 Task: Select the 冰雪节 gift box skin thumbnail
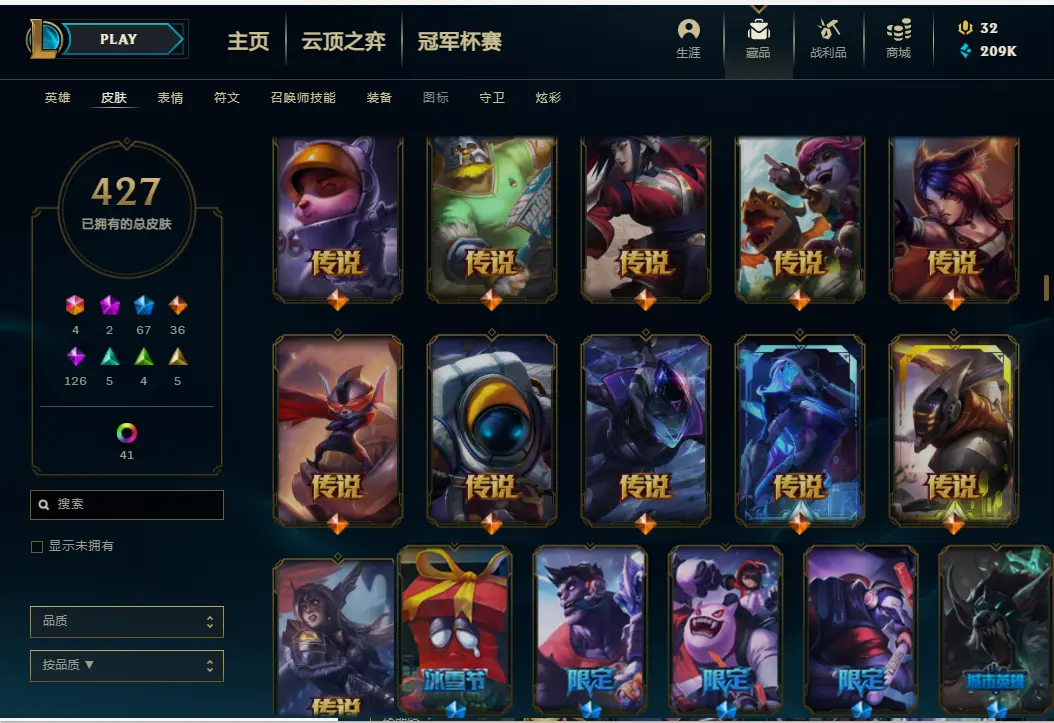[455, 630]
